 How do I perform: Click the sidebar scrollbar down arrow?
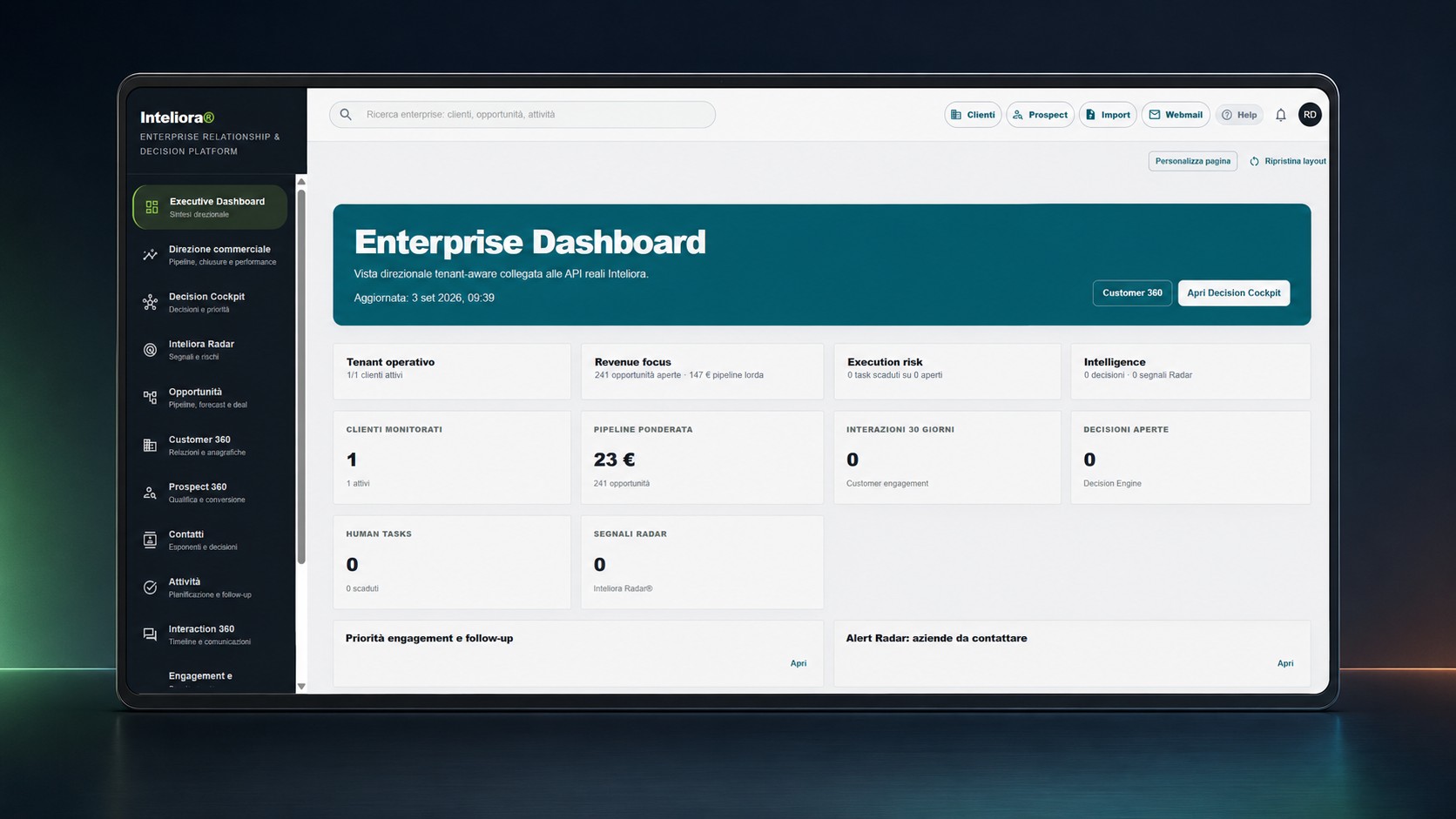301,687
